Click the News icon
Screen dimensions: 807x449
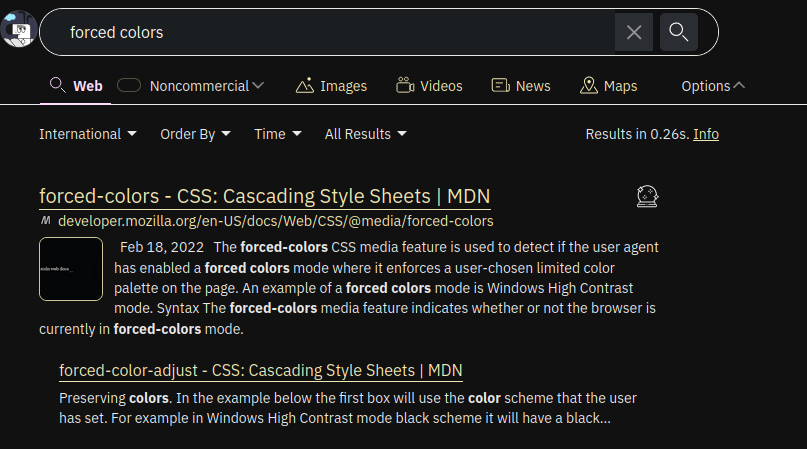coord(501,86)
